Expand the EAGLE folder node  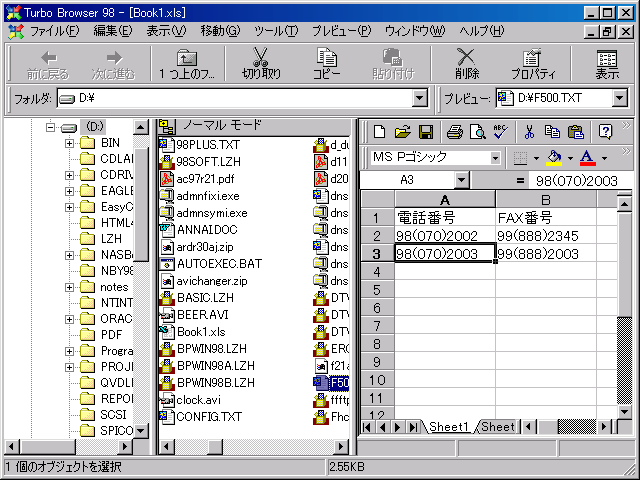69,191
